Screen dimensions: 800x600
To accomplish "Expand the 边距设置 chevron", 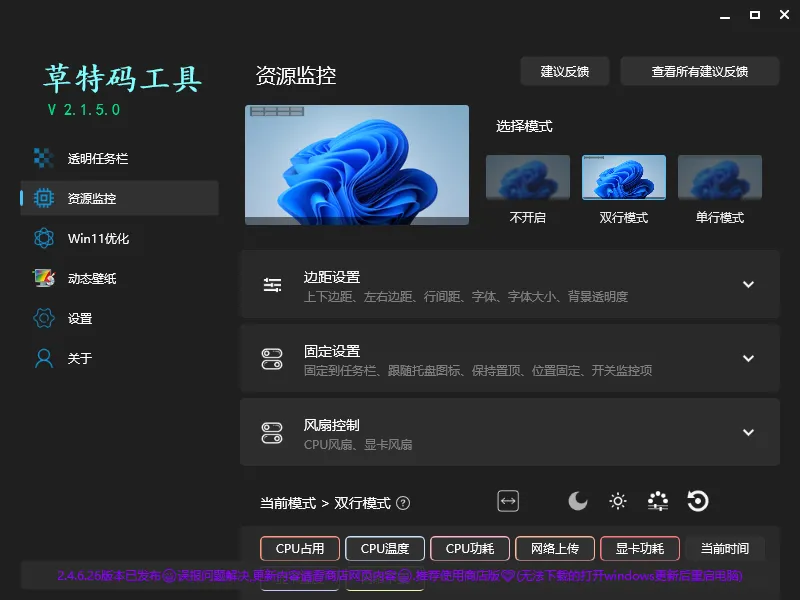I will click(748, 285).
